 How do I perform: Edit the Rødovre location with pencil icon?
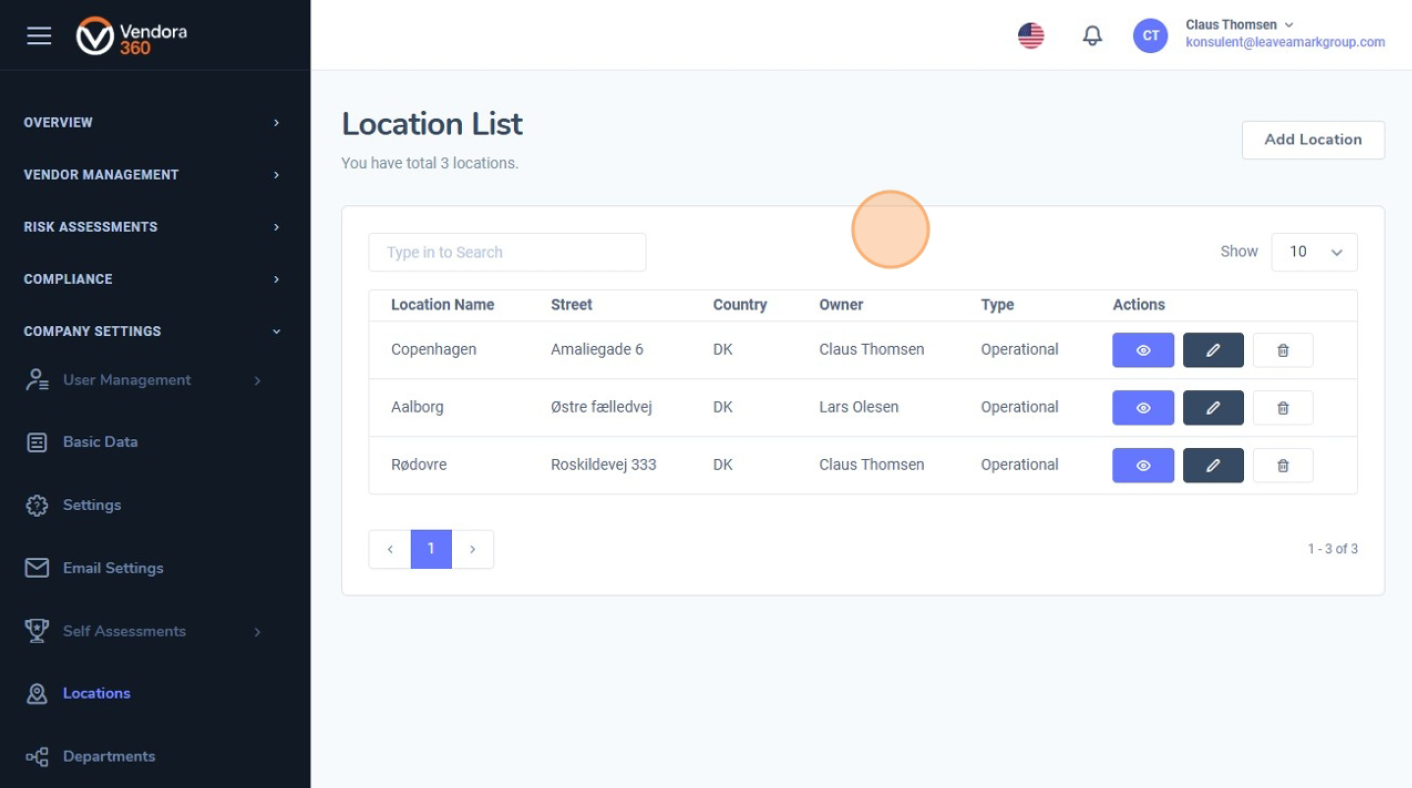pos(1213,465)
